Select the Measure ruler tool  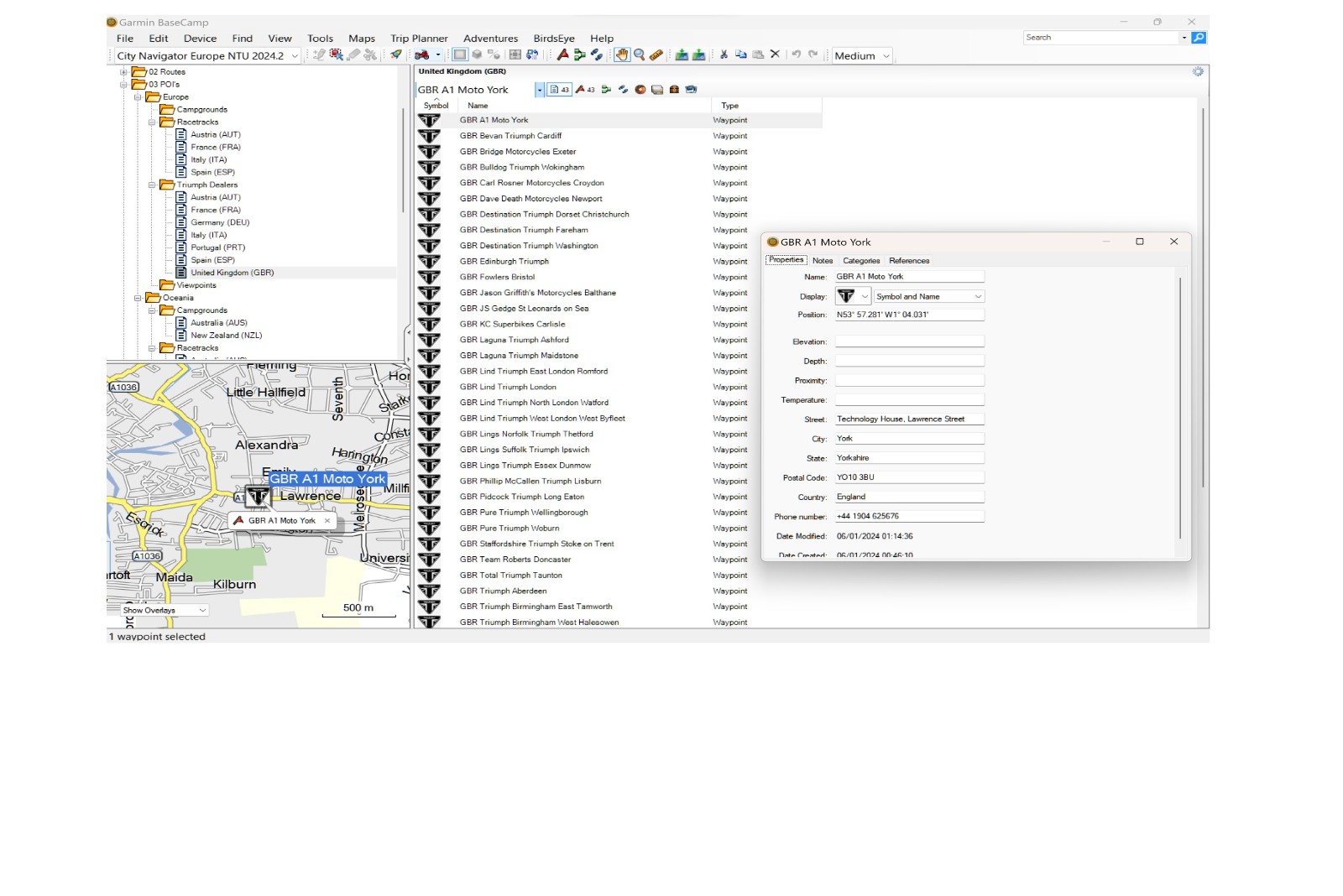(656, 55)
